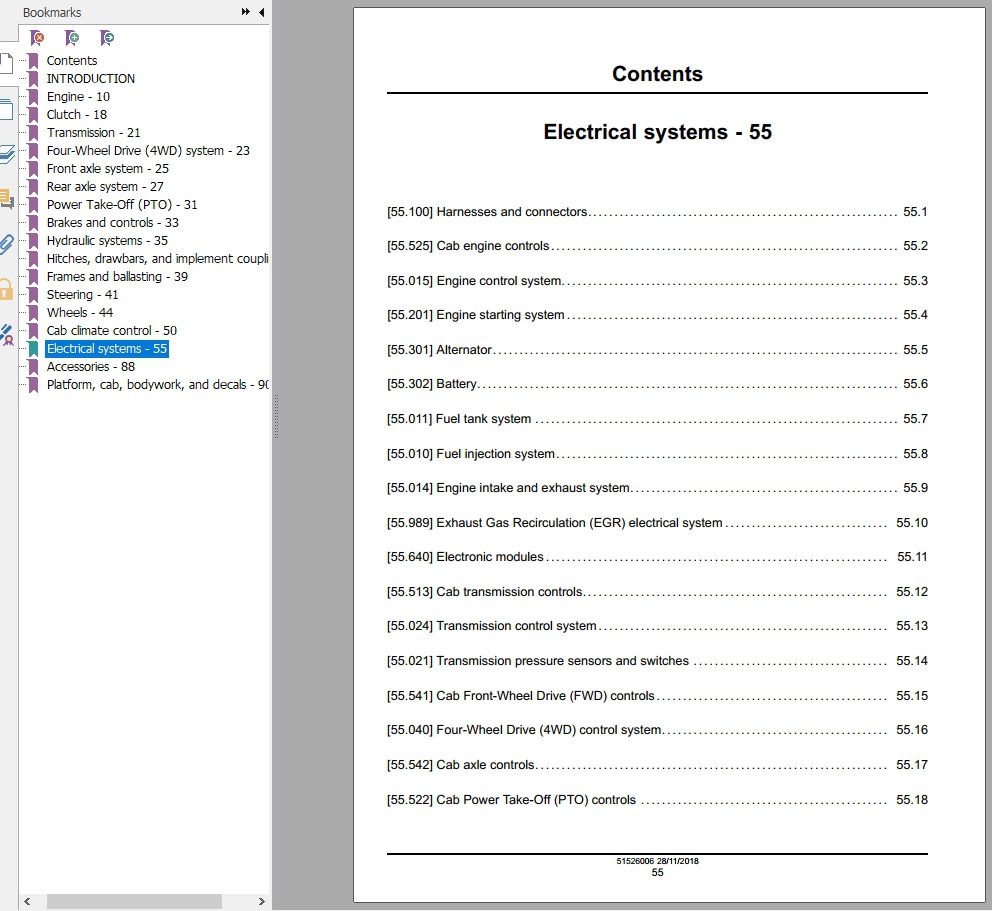The width and height of the screenshot is (992, 911).
Task: Select Hitches, drawbars, and implement coupling bookmark
Action: [158, 259]
